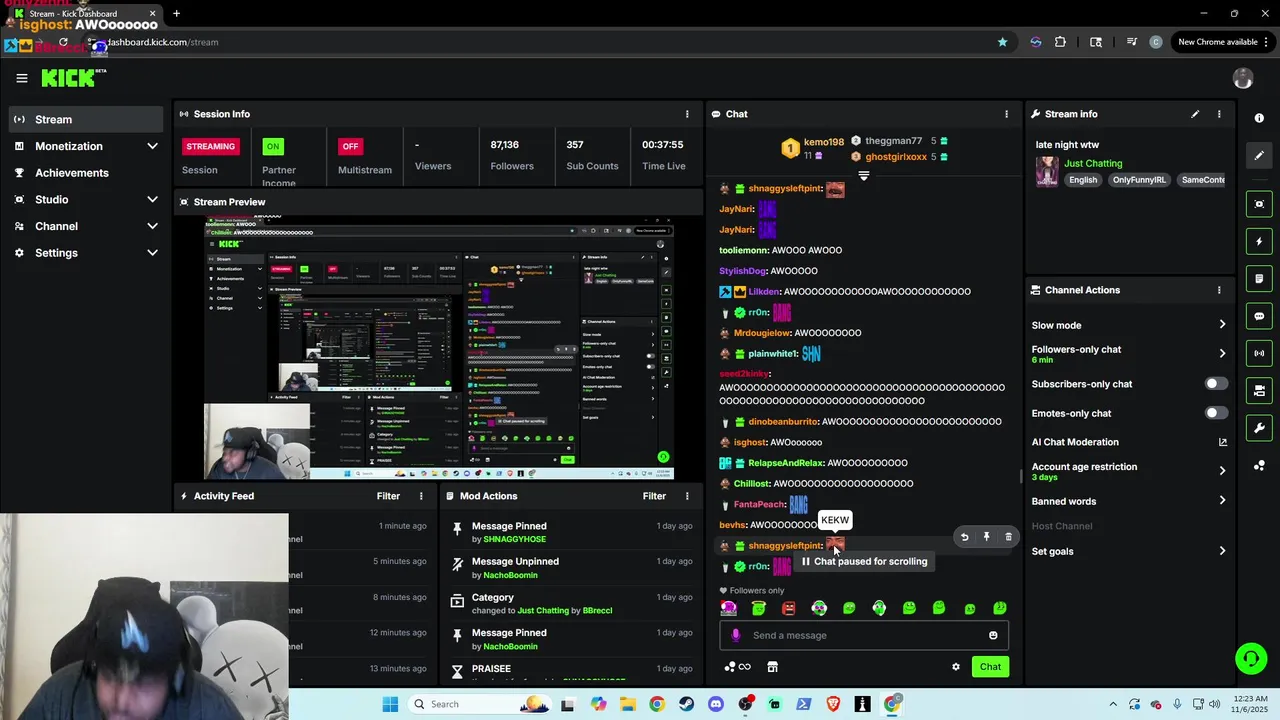Switch to Kick Dashboard browser tab
The width and height of the screenshot is (1280, 720).
[84, 14]
